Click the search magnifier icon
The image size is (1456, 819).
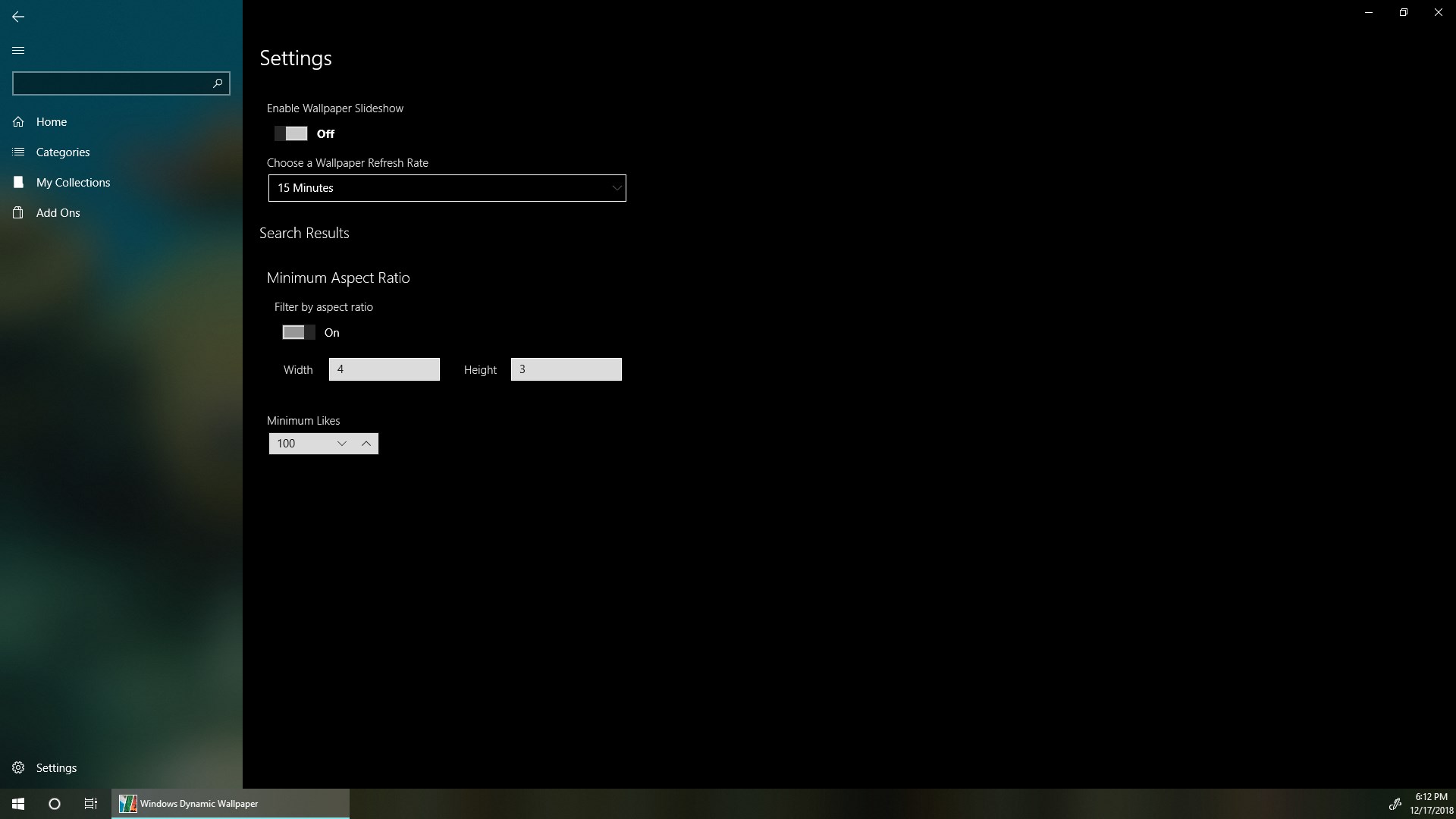pos(218,83)
